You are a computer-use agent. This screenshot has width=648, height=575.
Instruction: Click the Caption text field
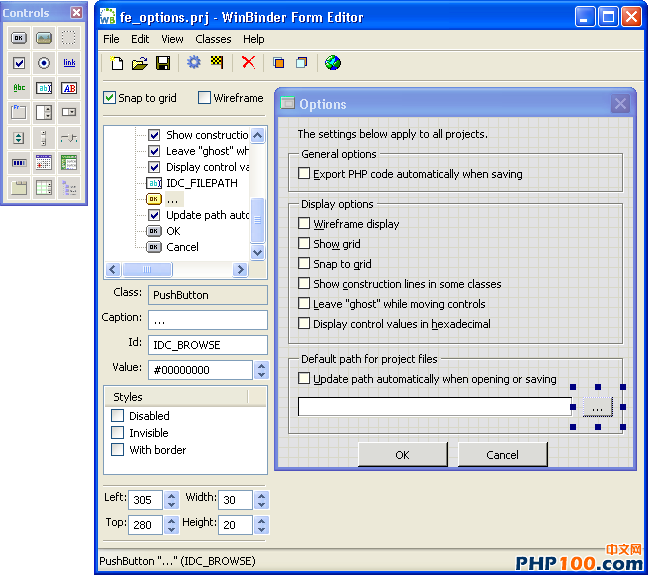click(208, 320)
